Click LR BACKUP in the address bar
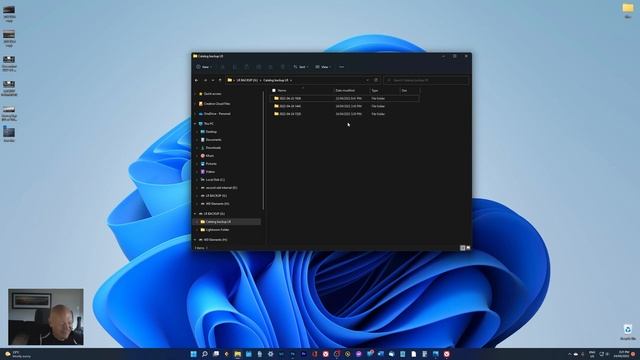640x360 pixels. click(247, 80)
